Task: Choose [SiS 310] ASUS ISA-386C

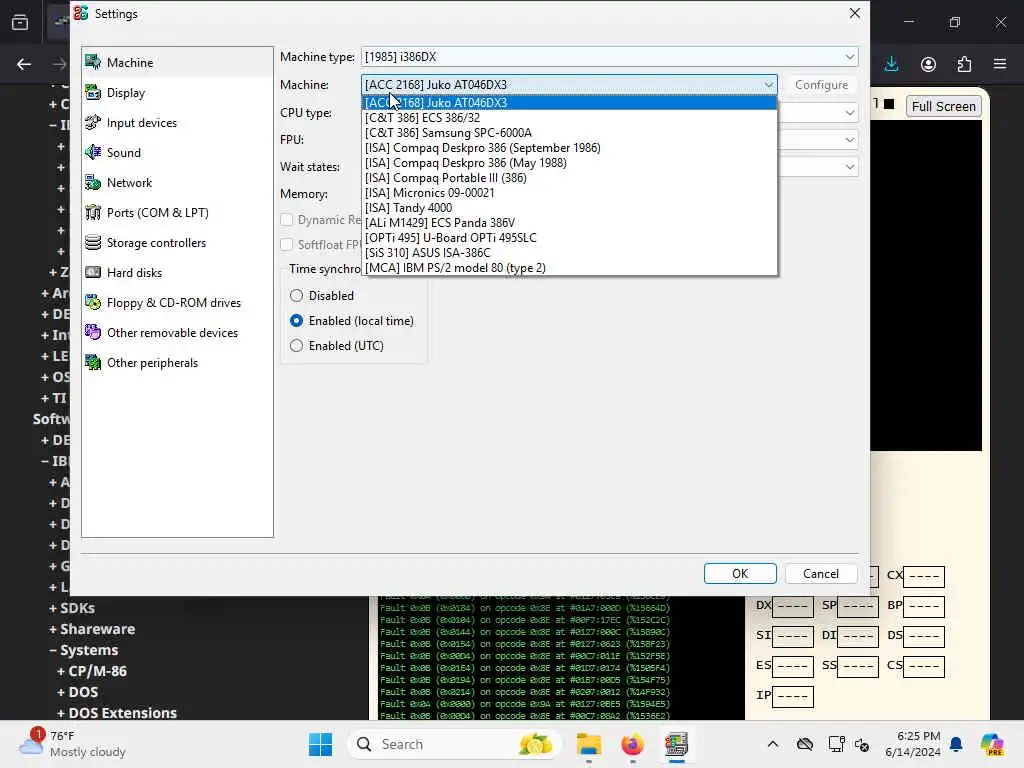Action: pos(569,253)
